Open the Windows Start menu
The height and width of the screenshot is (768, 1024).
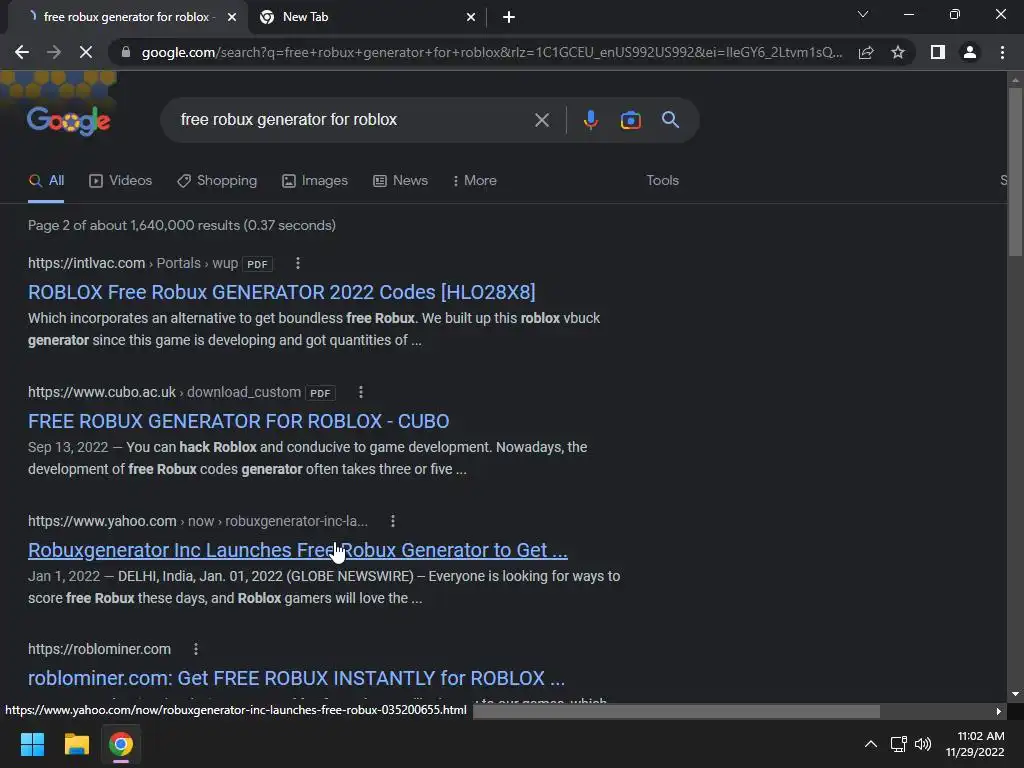tap(32, 744)
